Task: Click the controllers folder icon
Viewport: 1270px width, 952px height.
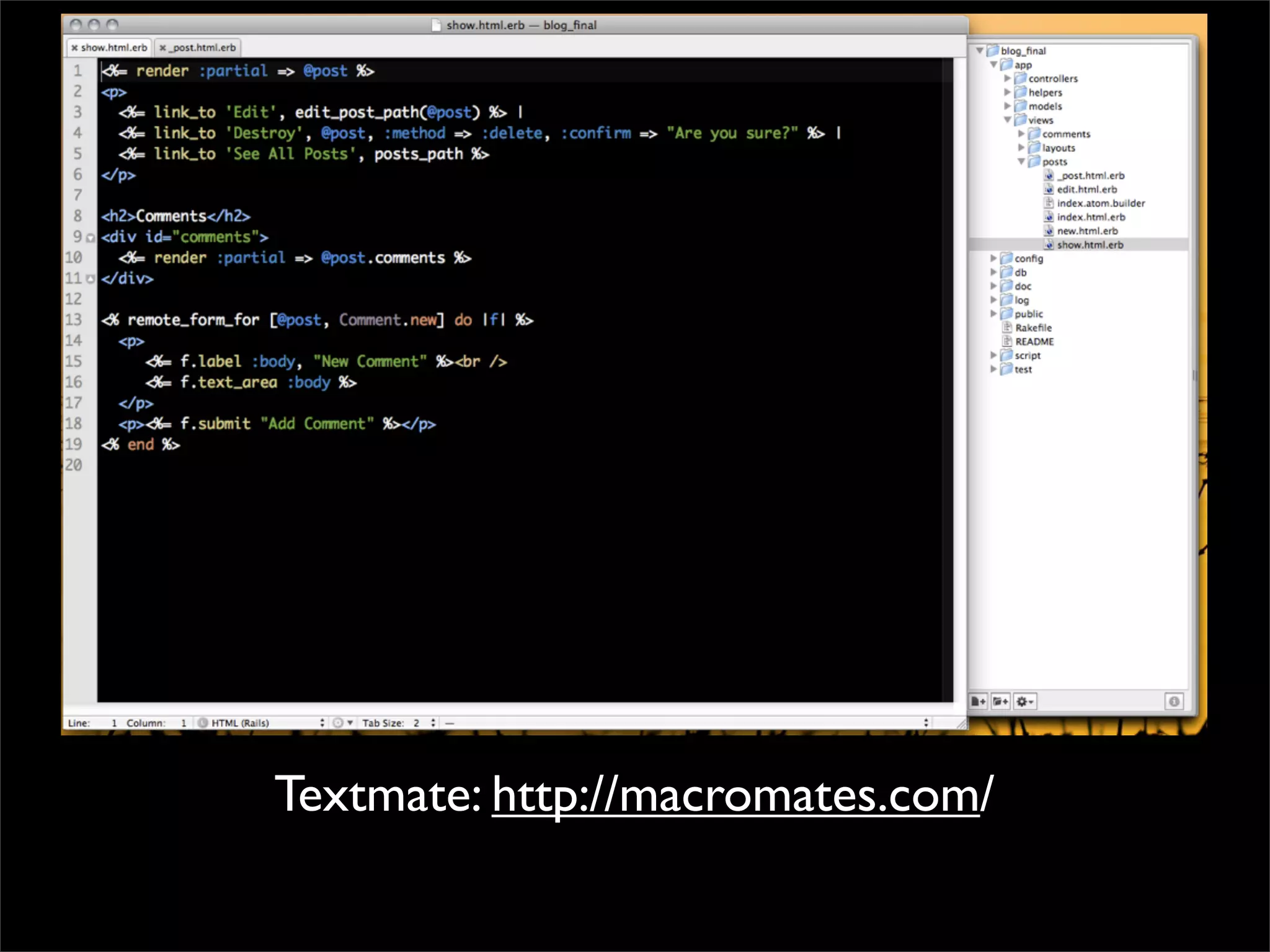Action: tap(1021, 78)
